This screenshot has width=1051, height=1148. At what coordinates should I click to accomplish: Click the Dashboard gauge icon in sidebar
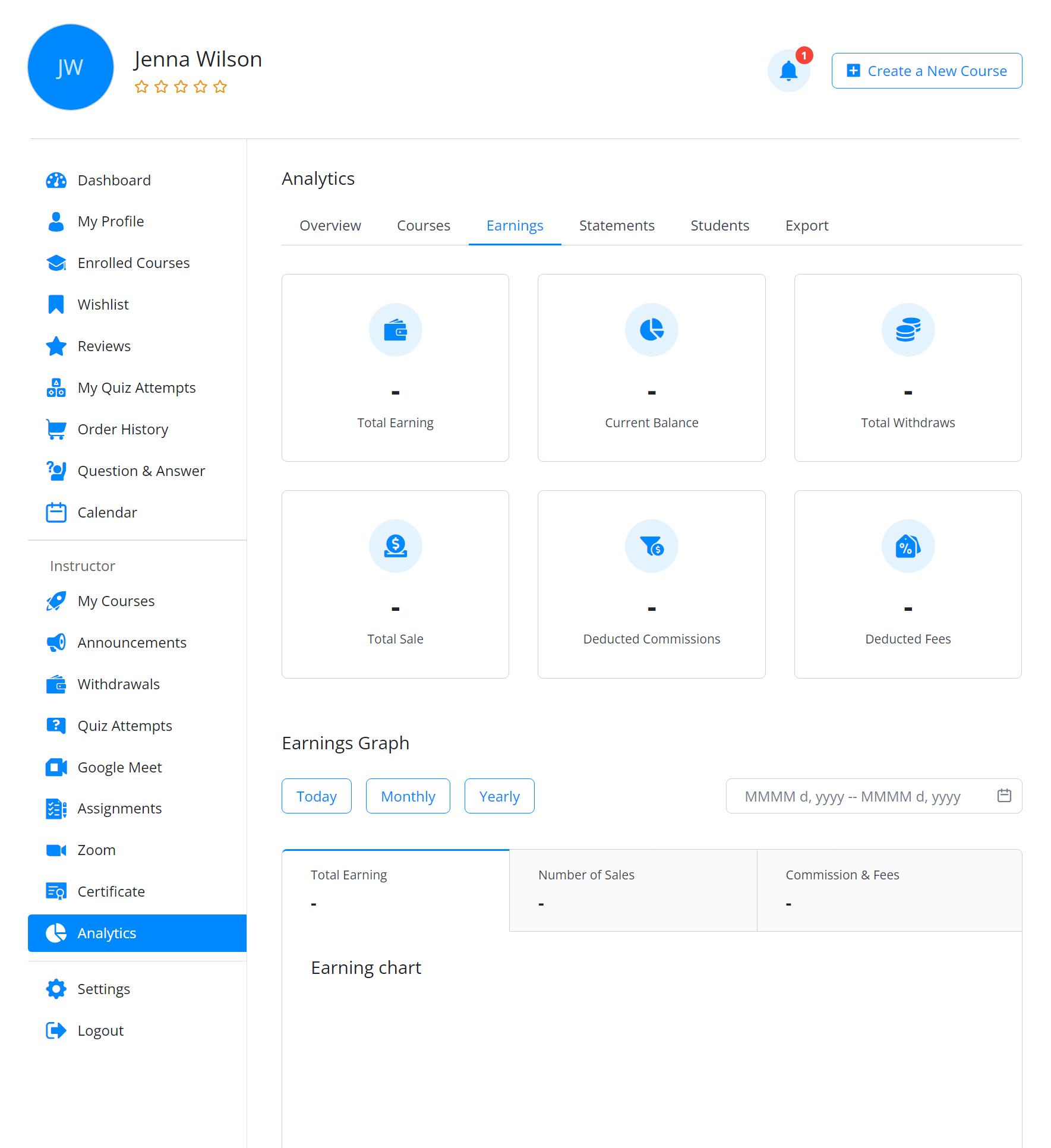pyautogui.click(x=56, y=180)
